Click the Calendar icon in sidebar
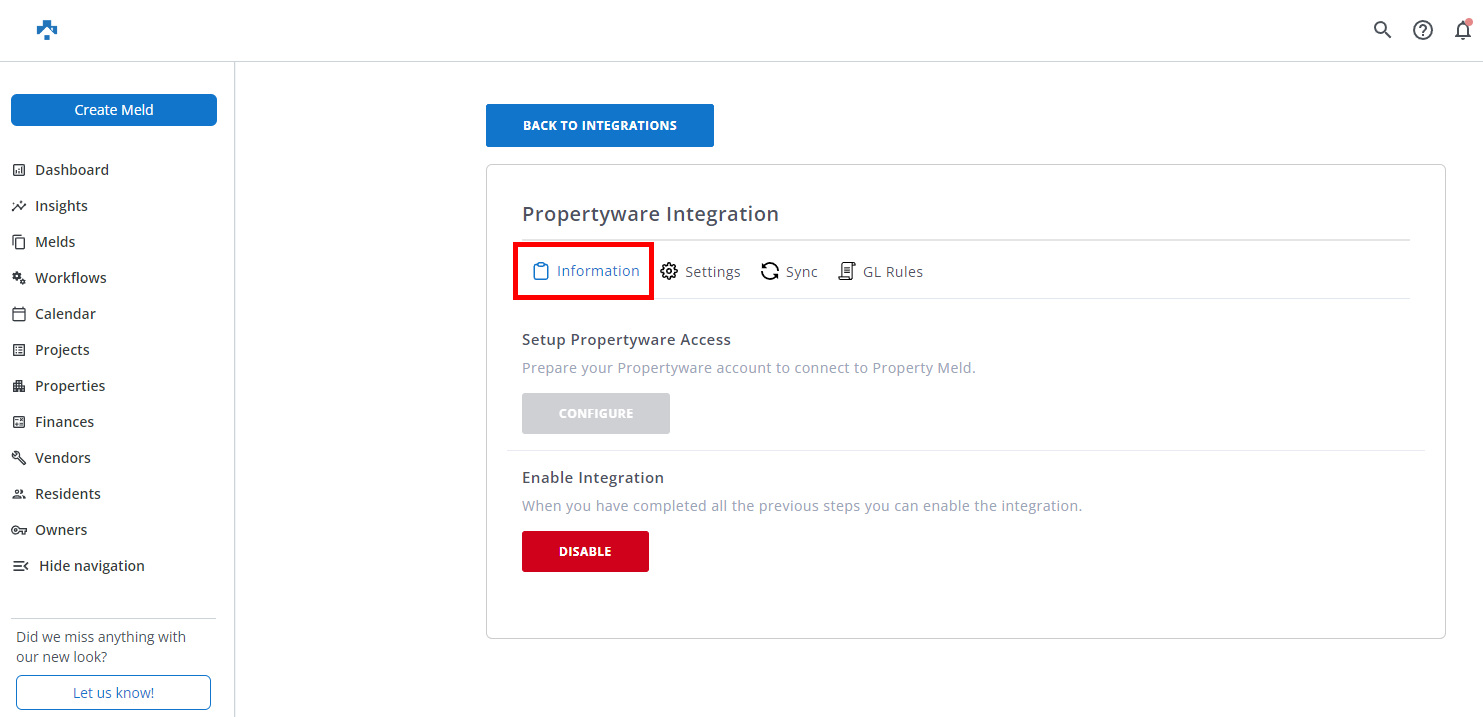Viewport: 1483px width, 717px height. pos(19,314)
